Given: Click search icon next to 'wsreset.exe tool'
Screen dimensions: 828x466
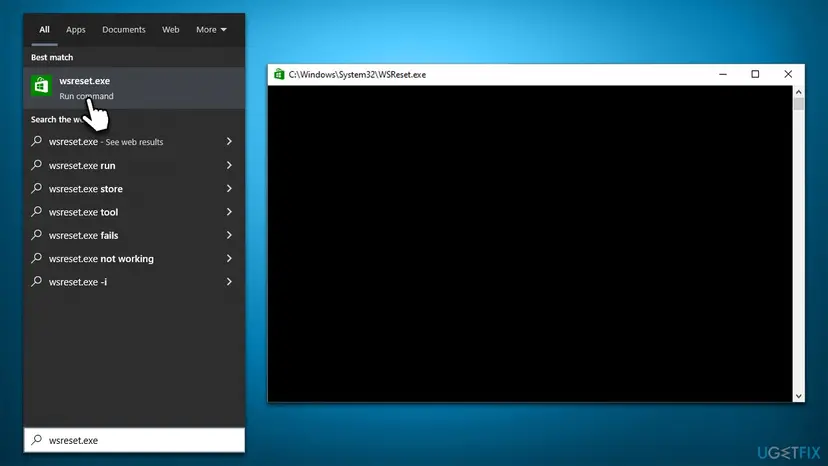Looking at the screenshot, I should coord(36,211).
